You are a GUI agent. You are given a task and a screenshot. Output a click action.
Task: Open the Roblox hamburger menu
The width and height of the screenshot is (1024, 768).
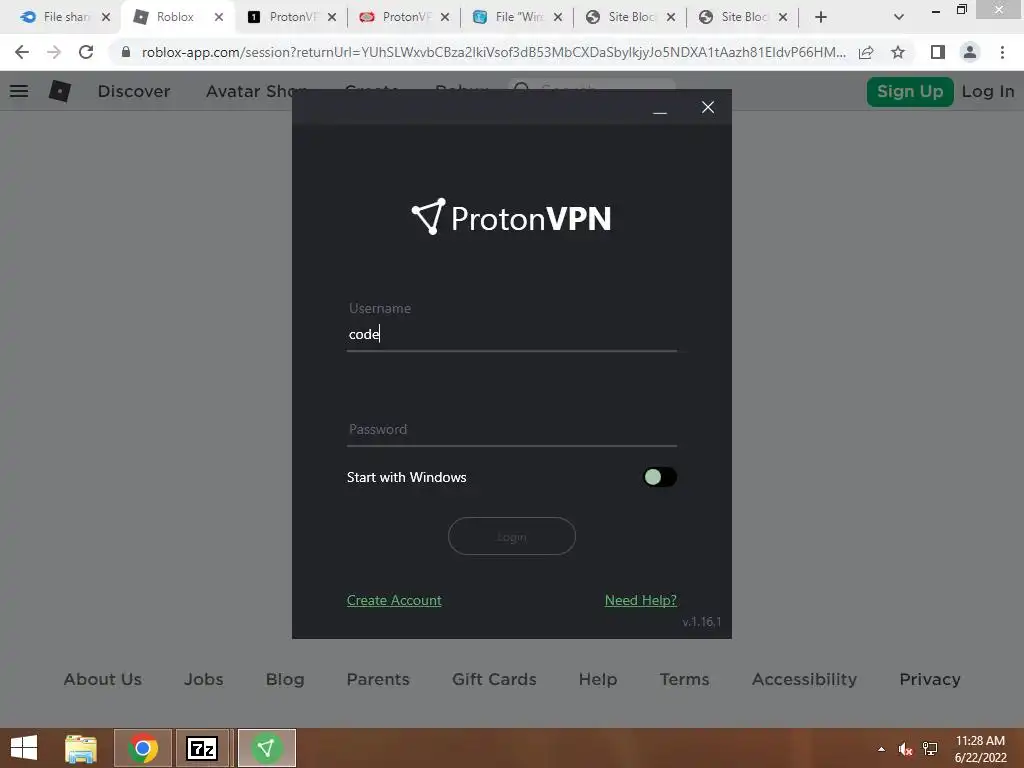(x=19, y=91)
